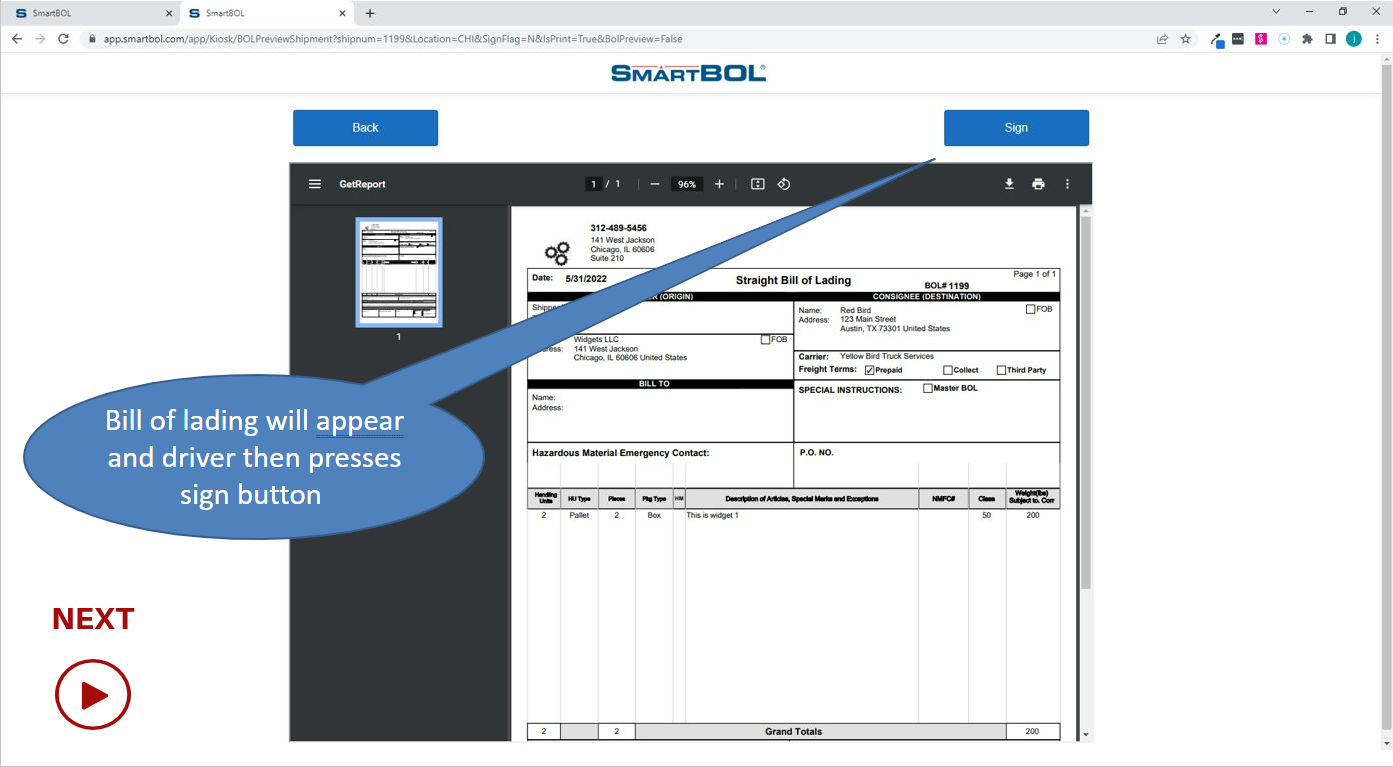The height and width of the screenshot is (767, 1393).
Task: Reload the page with the refresh icon
Action: [x=64, y=39]
